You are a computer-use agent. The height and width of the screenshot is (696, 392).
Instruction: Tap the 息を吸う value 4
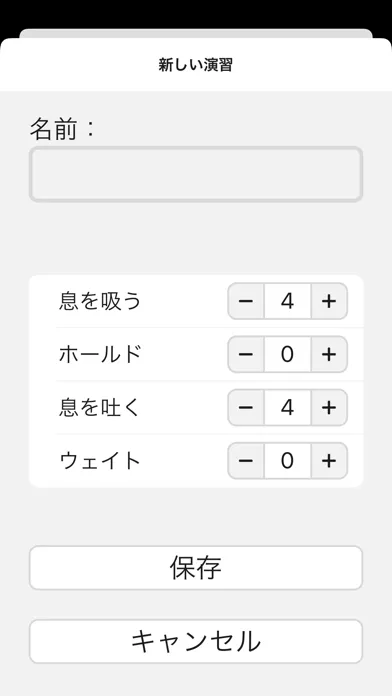click(x=288, y=301)
